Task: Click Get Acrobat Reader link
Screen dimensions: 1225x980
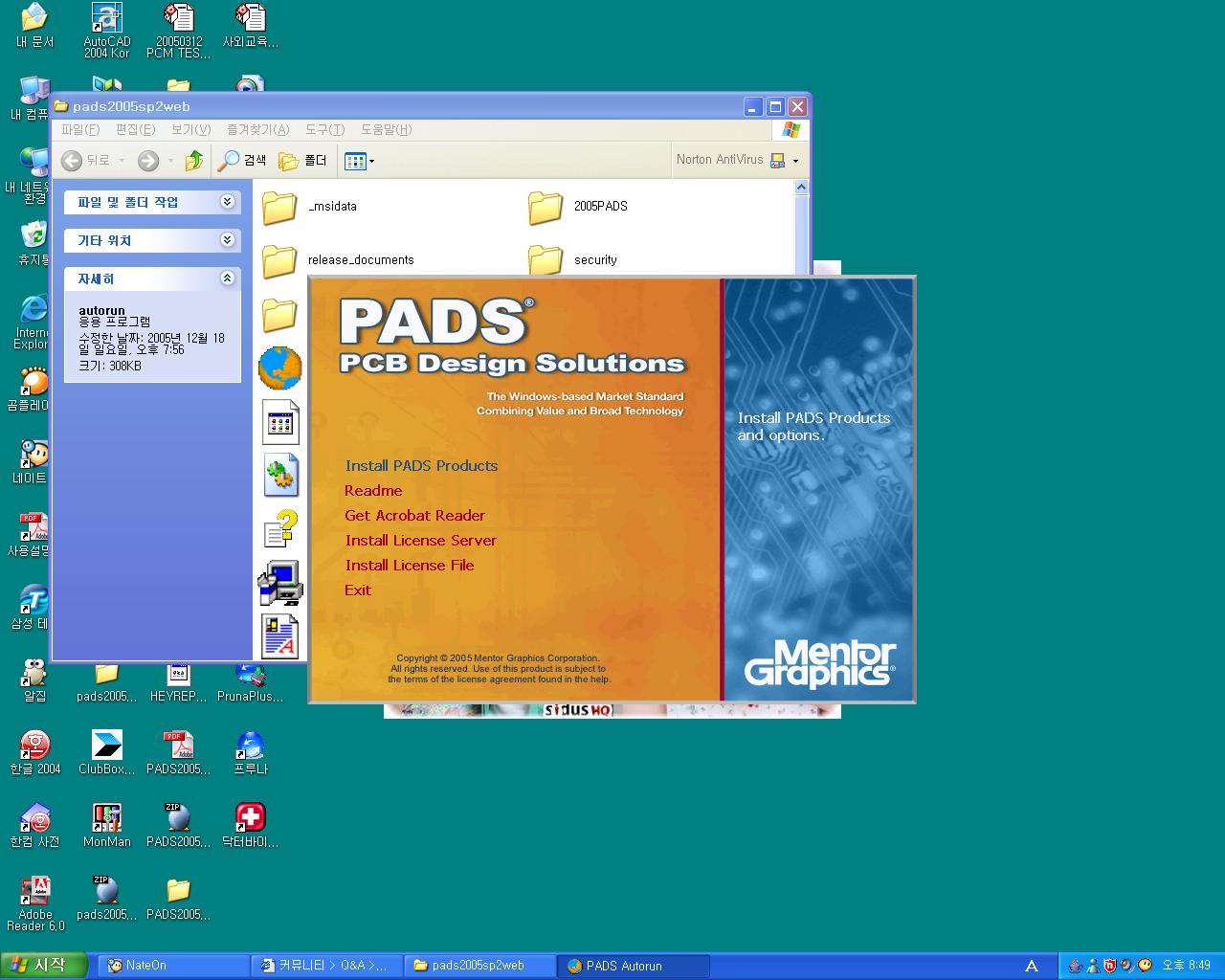Action: (x=414, y=516)
